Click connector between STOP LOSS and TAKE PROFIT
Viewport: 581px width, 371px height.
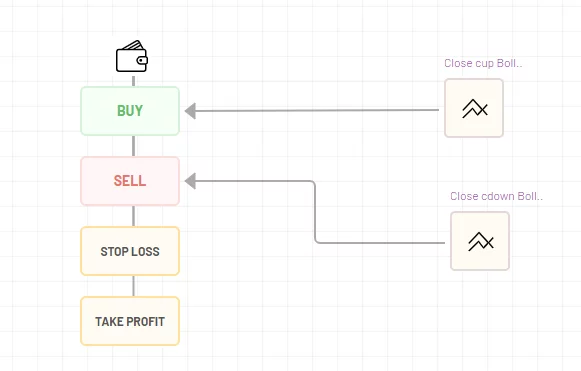pyautogui.click(x=133, y=286)
